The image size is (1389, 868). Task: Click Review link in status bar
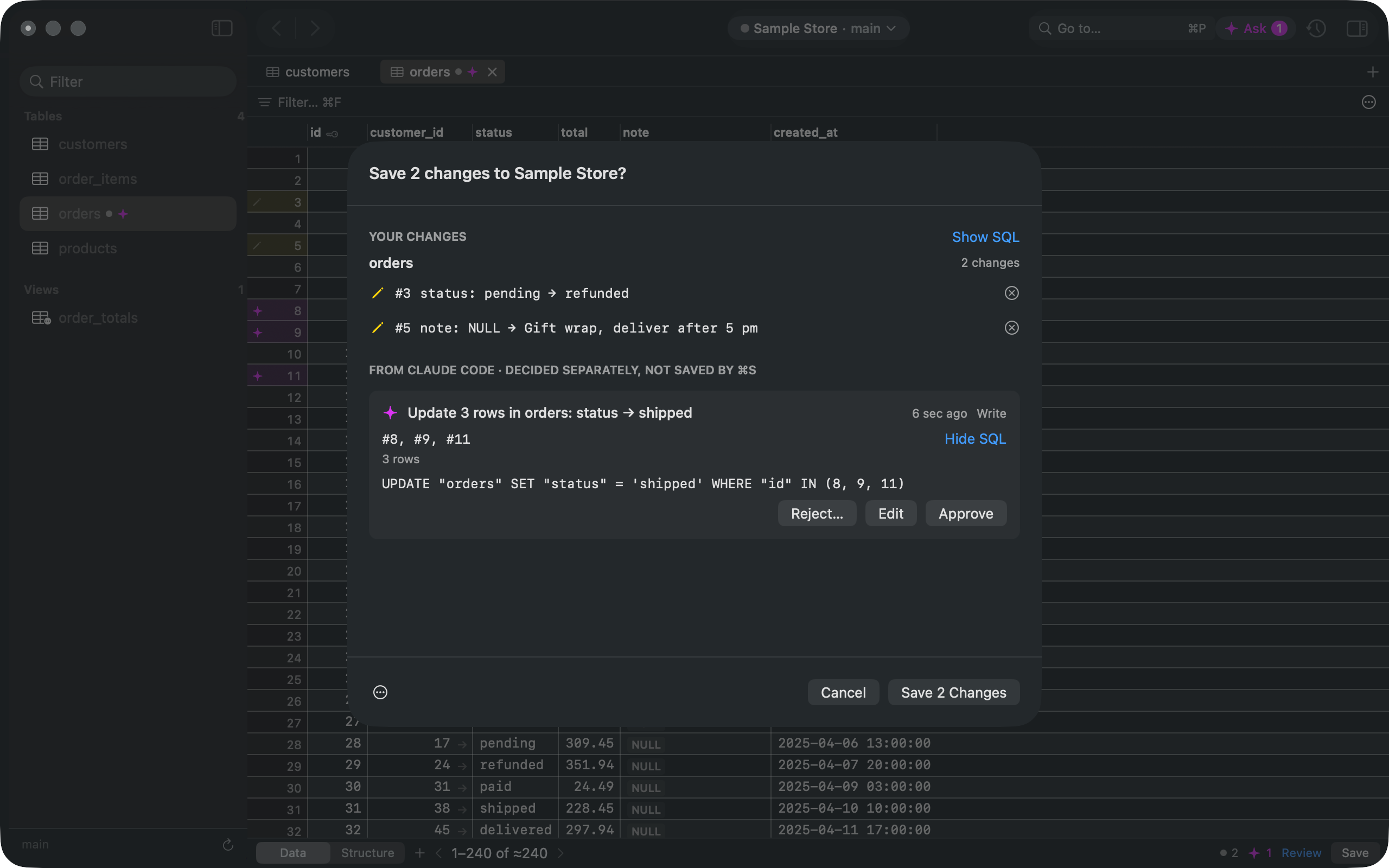(1301, 853)
